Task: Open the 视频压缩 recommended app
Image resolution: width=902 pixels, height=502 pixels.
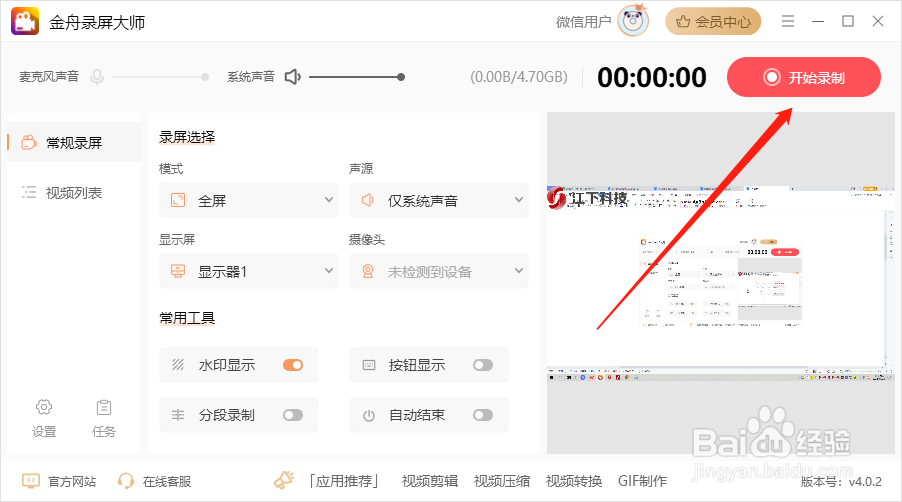Action: coord(502,481)
